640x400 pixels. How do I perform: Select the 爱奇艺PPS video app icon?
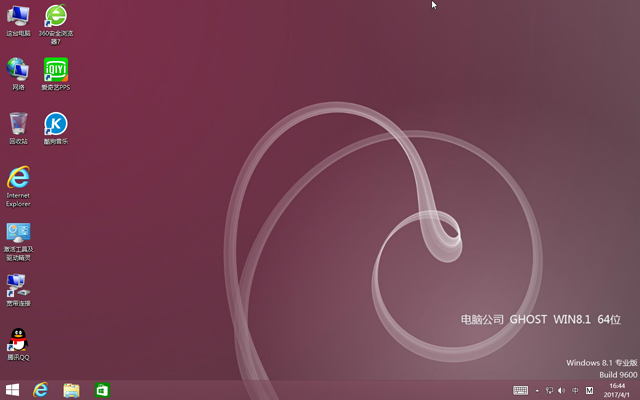coord(56,70)
